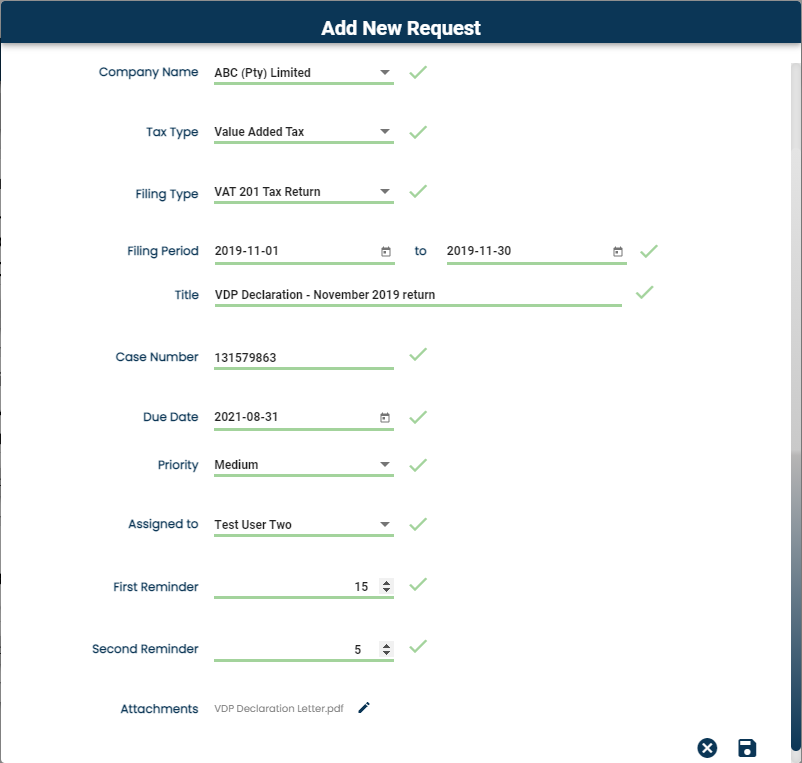Click the First Reminder label
Image resolution: width=802 pixels, height=763 pixels.
pos(155,587)
